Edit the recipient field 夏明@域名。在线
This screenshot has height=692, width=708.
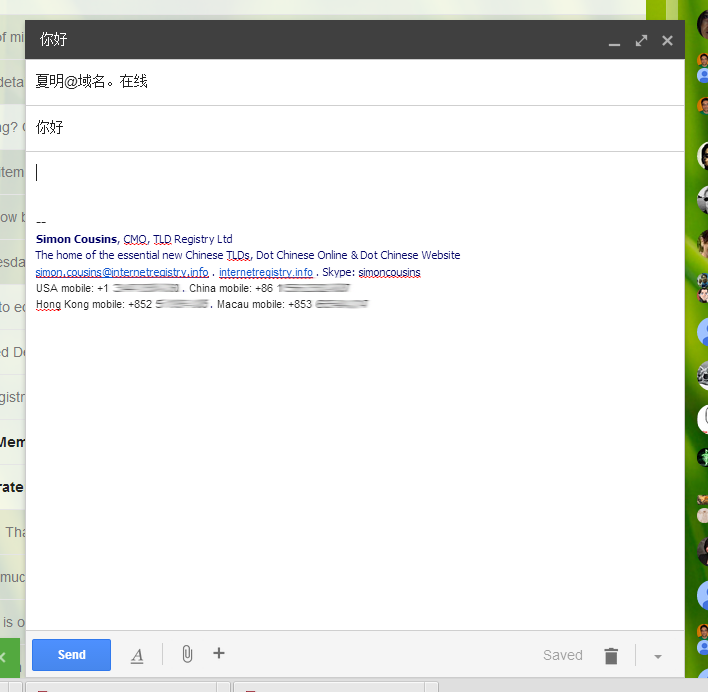coord(355,82)
